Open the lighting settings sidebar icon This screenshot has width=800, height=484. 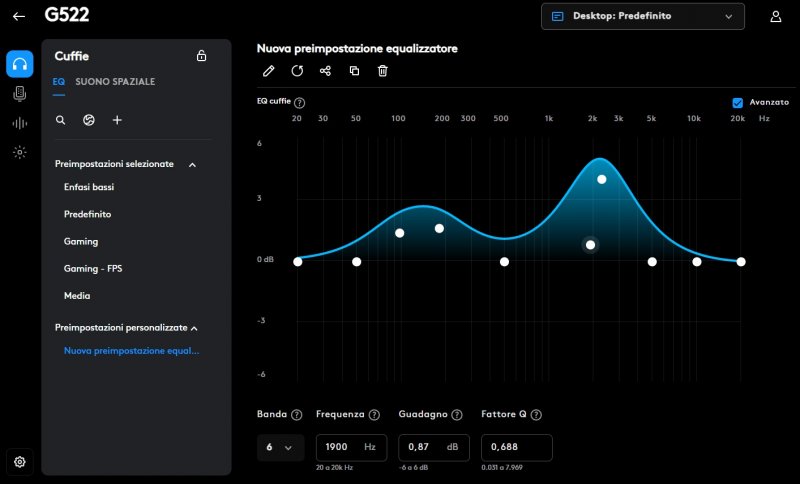click(x=19, y=152)
